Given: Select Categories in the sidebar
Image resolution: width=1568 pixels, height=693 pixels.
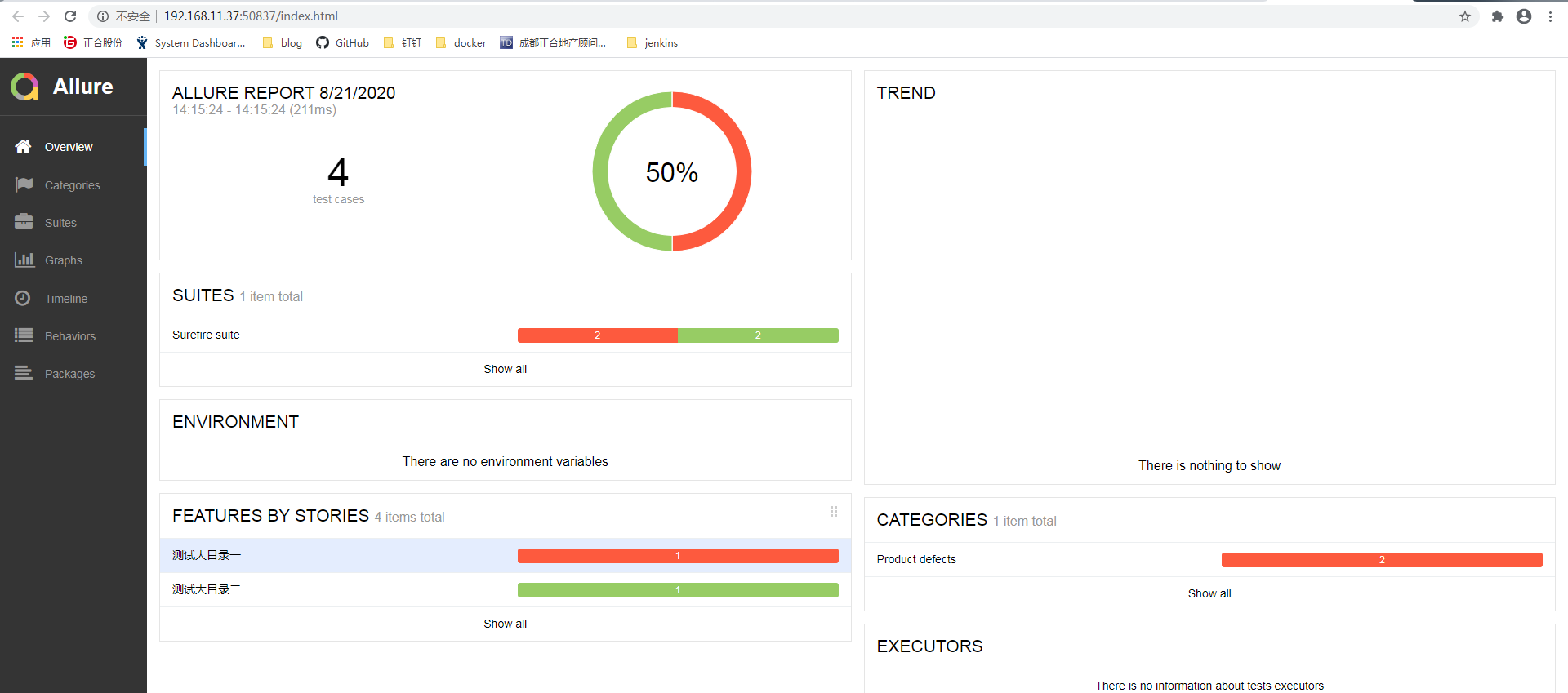Looking at the screenshot, I should [73, 185].
